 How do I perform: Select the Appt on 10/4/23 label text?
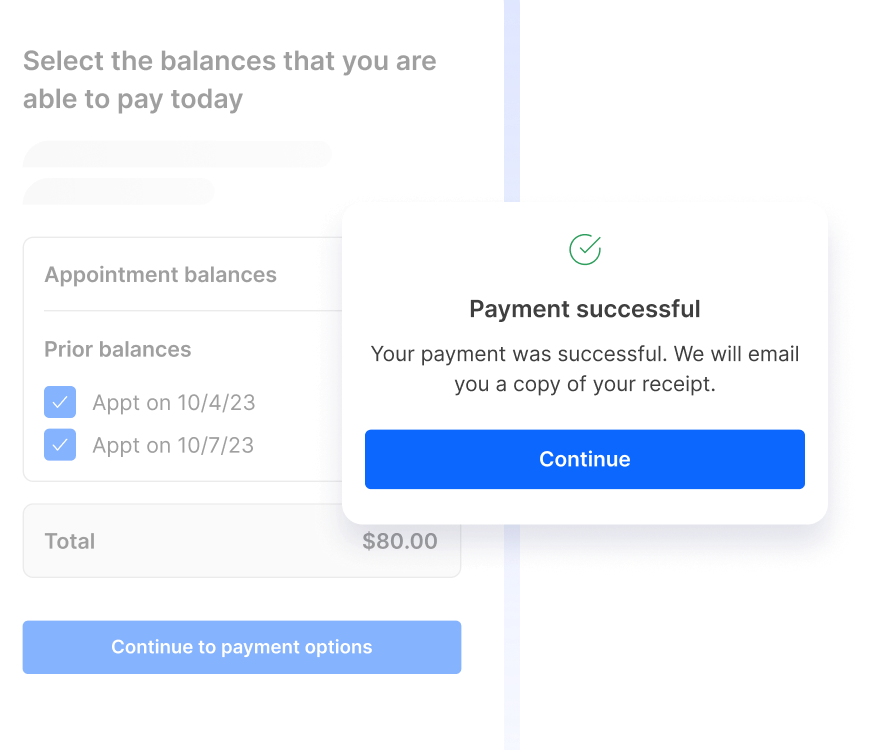174,402
